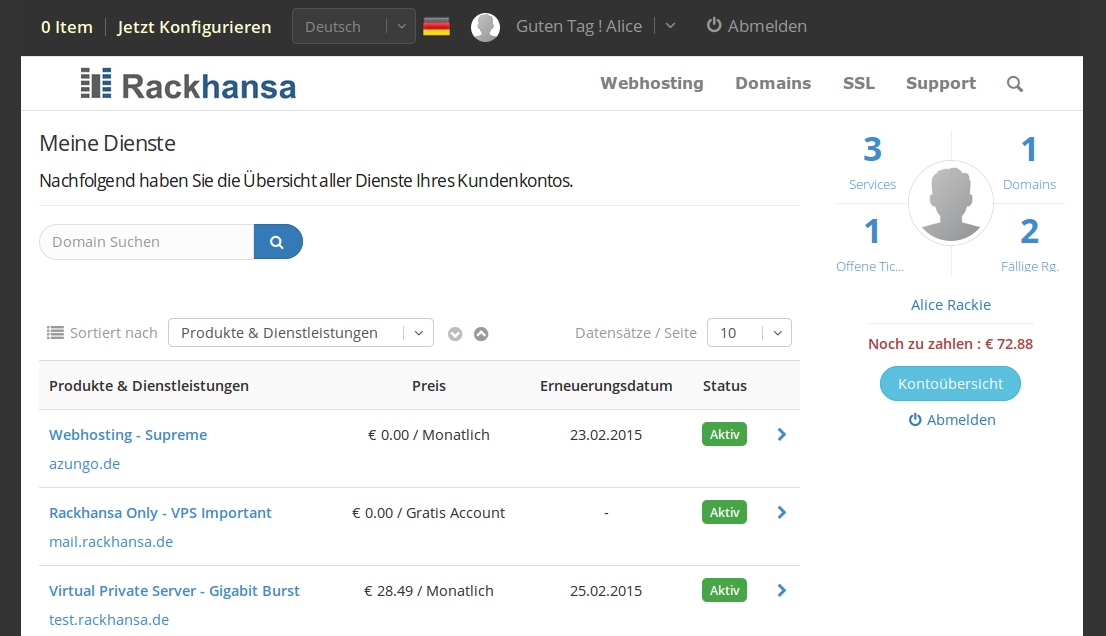Open details arrow for Rackhansa Only - VPS Important
Screen dimensions: 1106x636
pos(782,513)
